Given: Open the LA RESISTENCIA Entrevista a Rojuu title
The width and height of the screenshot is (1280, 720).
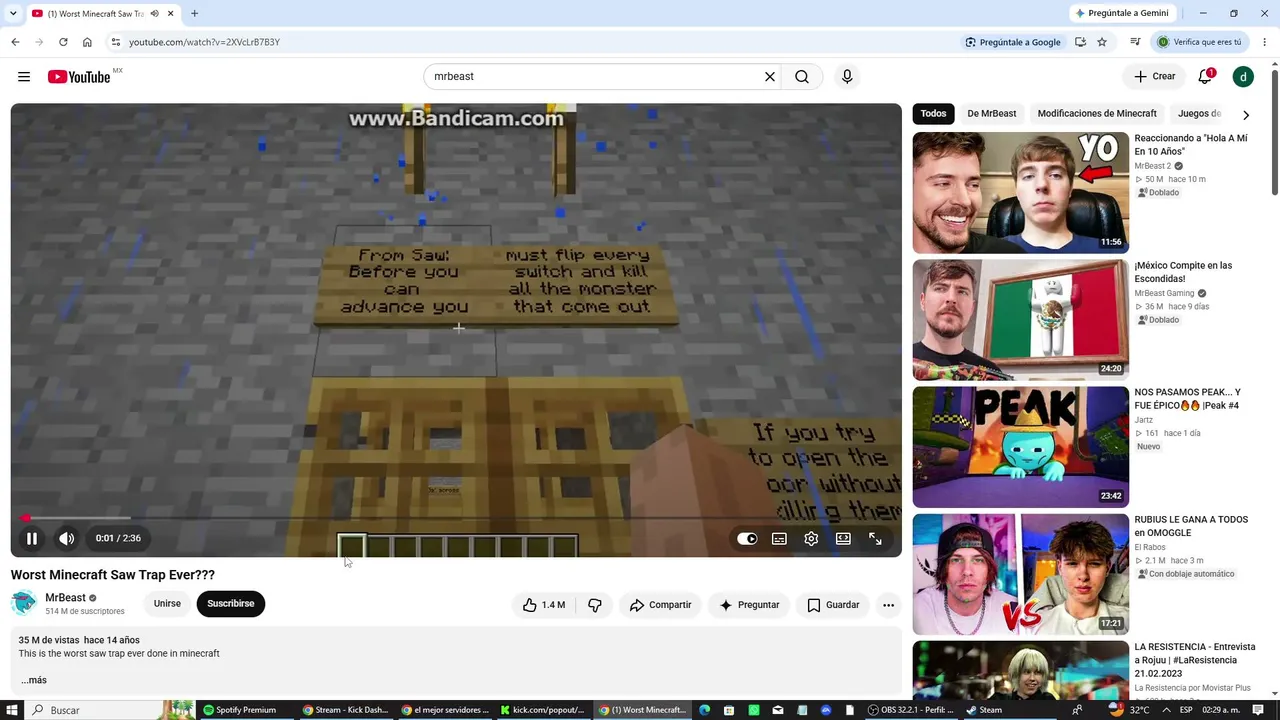Looking at the screenshot, I should pyautogui.click(x=1194, y=660).
